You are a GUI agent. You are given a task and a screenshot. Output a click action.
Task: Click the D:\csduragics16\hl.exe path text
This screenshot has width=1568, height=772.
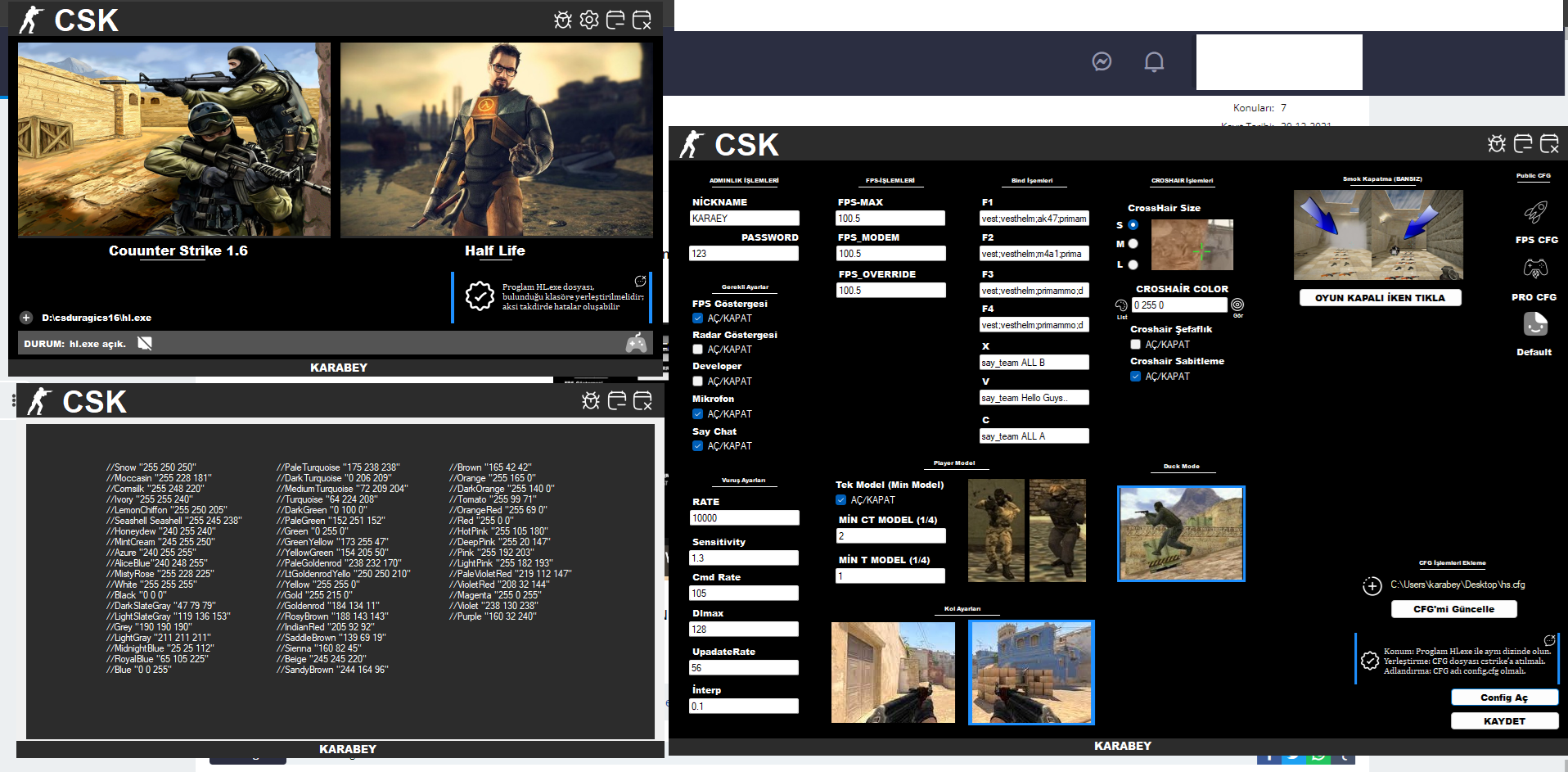[x=97, y=318]
